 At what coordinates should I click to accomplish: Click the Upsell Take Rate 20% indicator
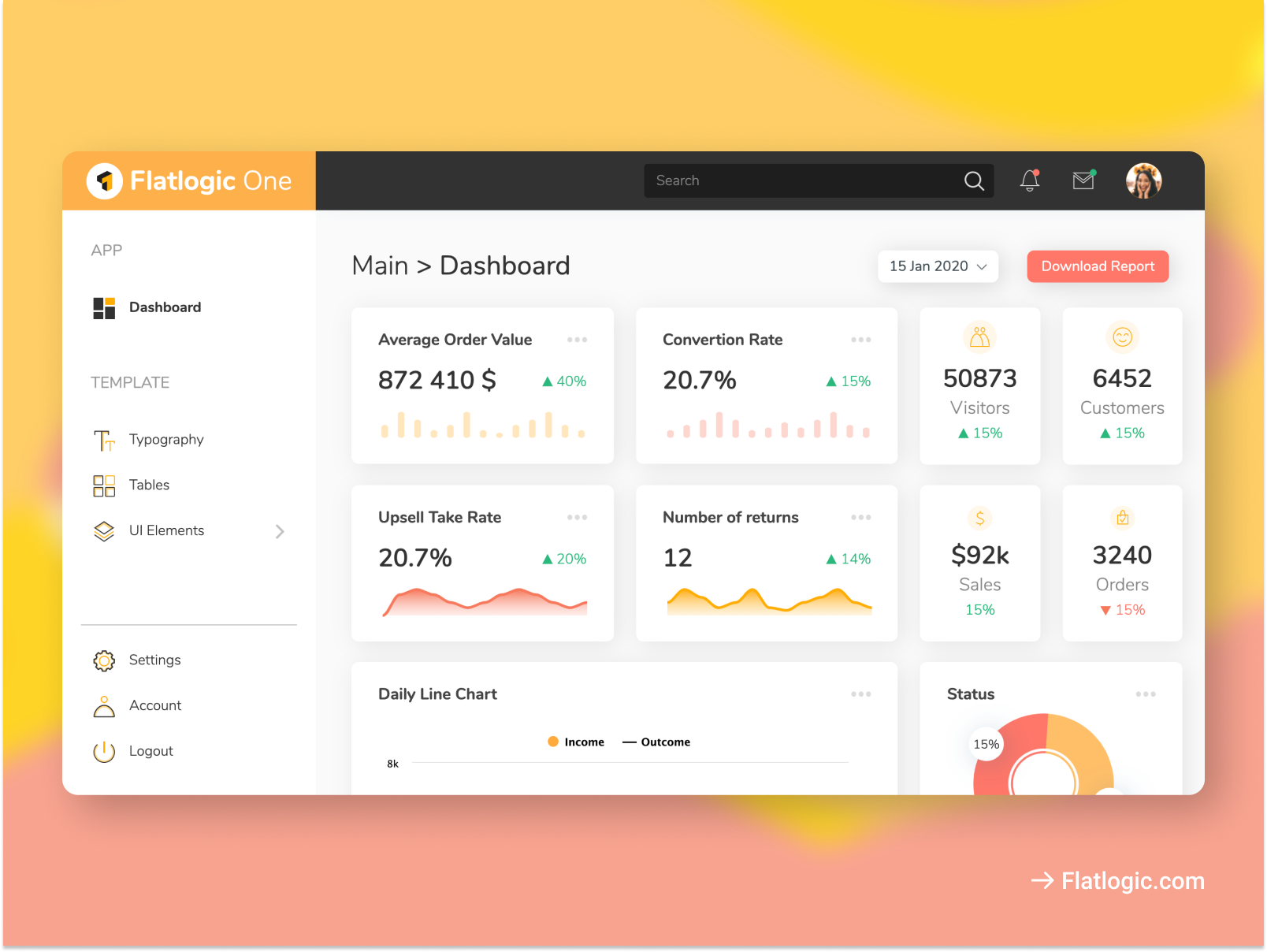click(x=564, y=560)
